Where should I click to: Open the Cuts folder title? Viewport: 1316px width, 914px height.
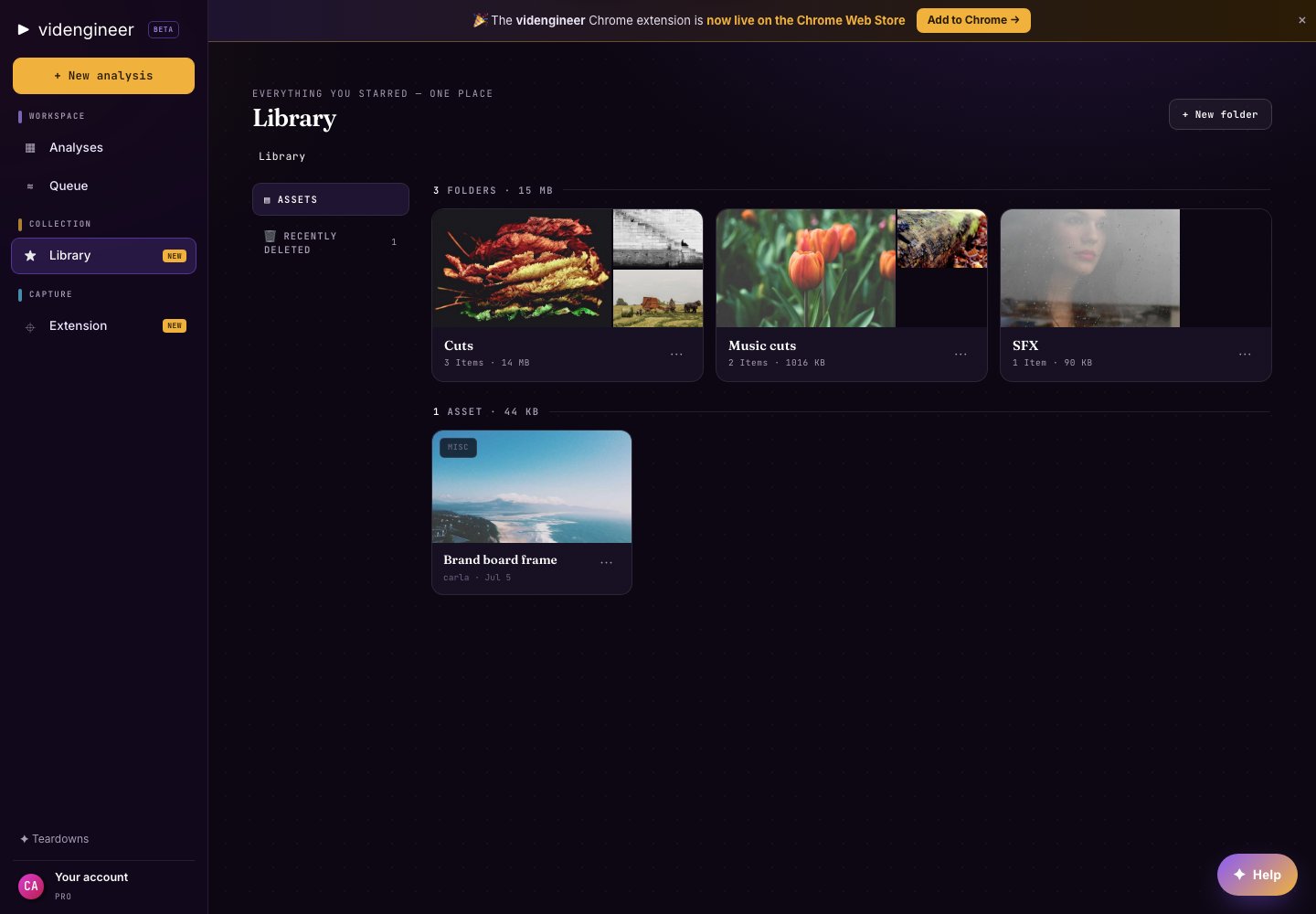(x=459, y=345)
